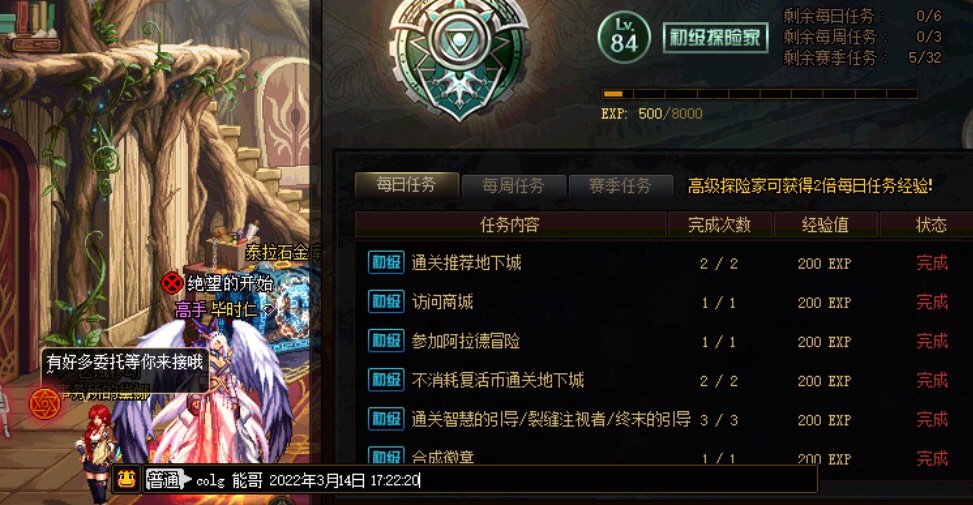
Task: Click the 通关智慧的引导 quest row
Action: (x=663, y=419)
